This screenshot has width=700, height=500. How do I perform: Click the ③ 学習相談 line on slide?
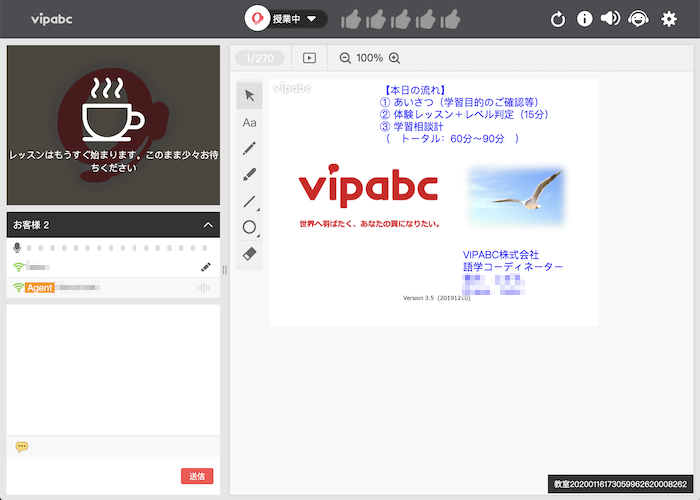pos(412,126)
